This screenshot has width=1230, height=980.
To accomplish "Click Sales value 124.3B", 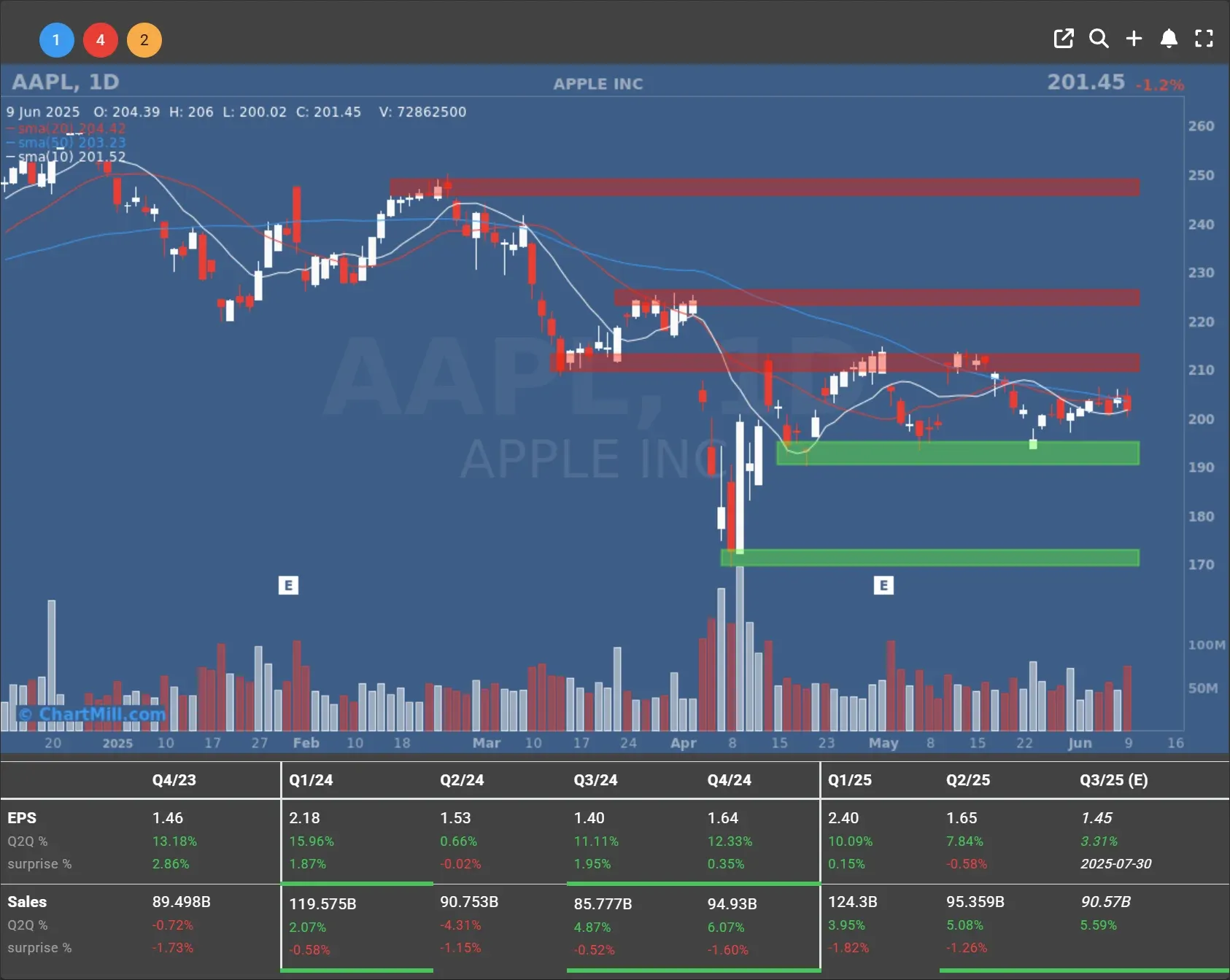I will (853, 902).
